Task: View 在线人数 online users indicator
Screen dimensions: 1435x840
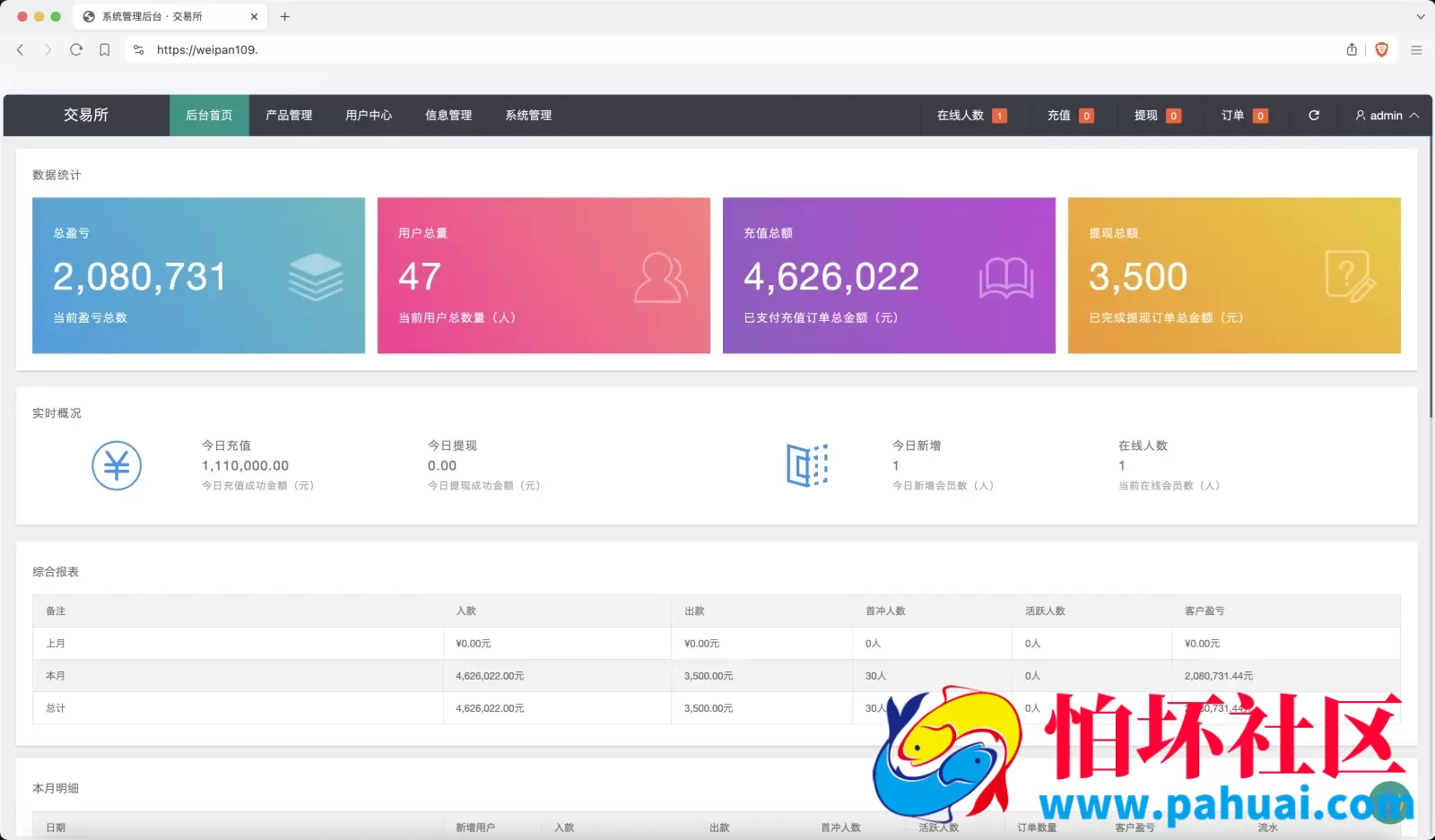Action: tap(971, 116)
